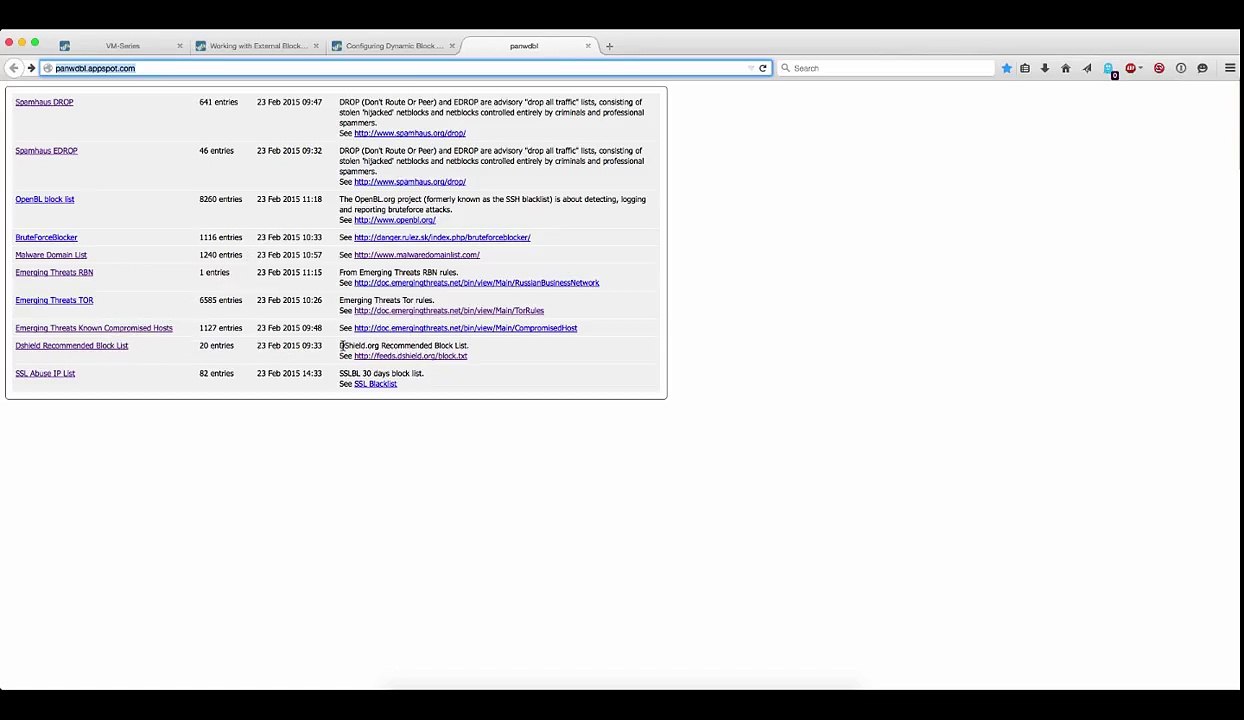Screen dimensions: 1244x720
Task: Open the Spamhaus EDROP list link
Action: point(46,151)
